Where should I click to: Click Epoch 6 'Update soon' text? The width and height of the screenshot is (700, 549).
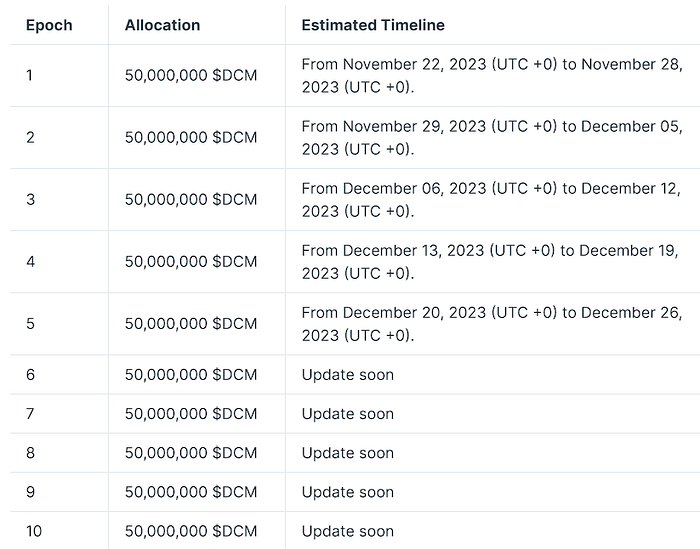pyautogui.click(x=348, y=375)
